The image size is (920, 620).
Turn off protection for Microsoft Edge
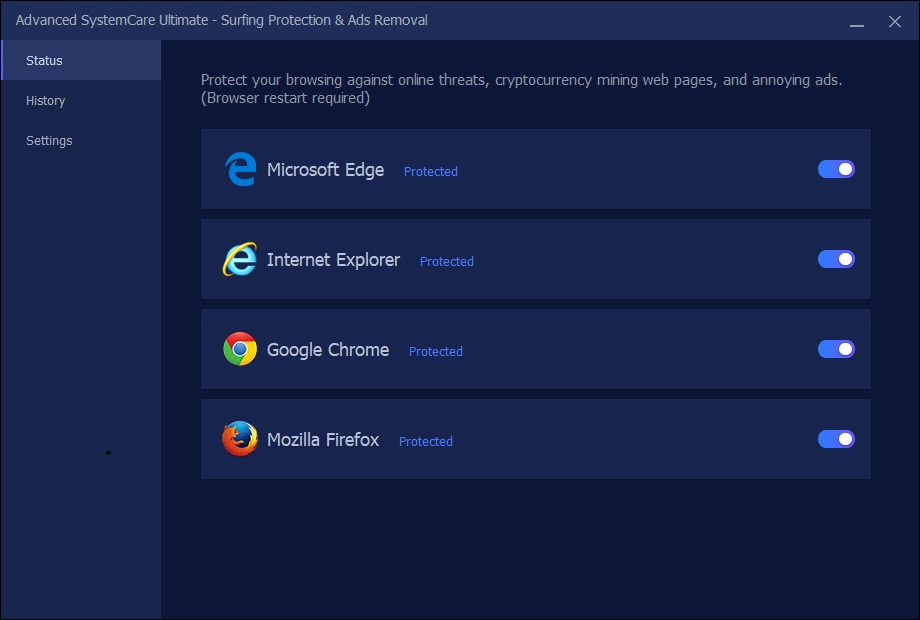pyautogui.click(x=836, y=169)
